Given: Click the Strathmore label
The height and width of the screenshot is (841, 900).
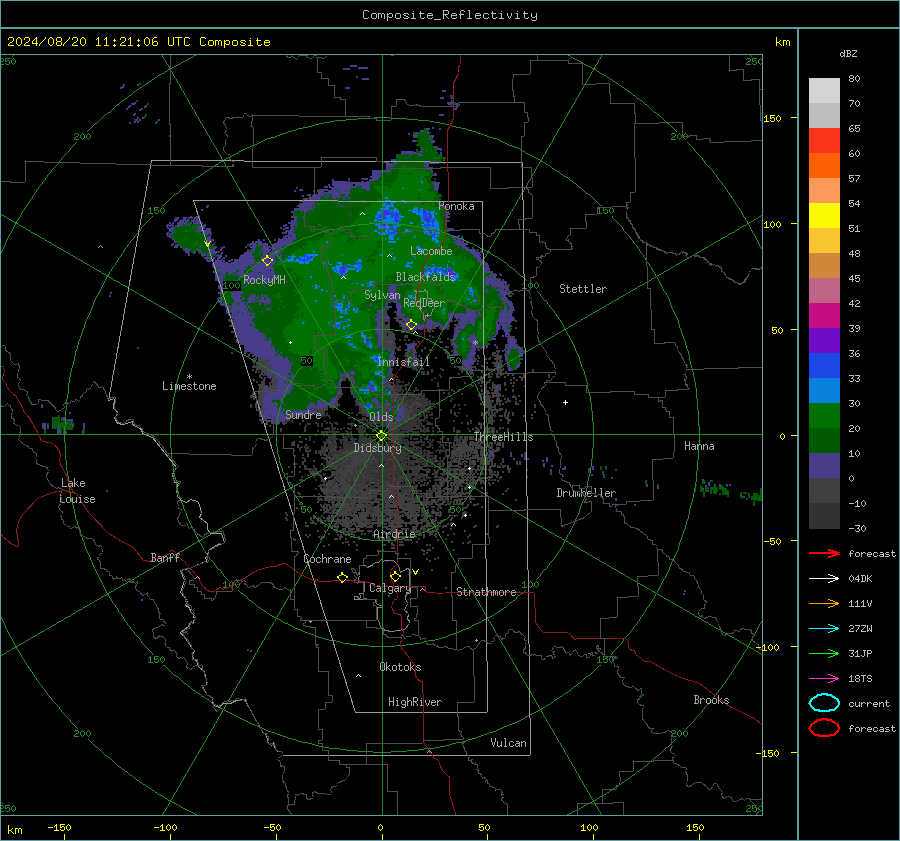Looking at the screenshot, I should point(486,592).
